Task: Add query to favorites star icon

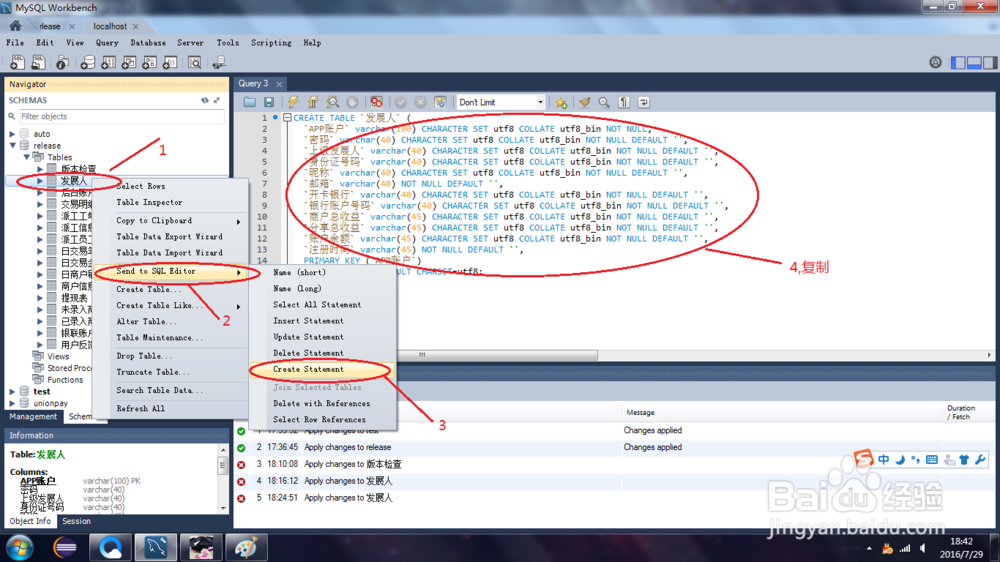Action: (561, 102)
